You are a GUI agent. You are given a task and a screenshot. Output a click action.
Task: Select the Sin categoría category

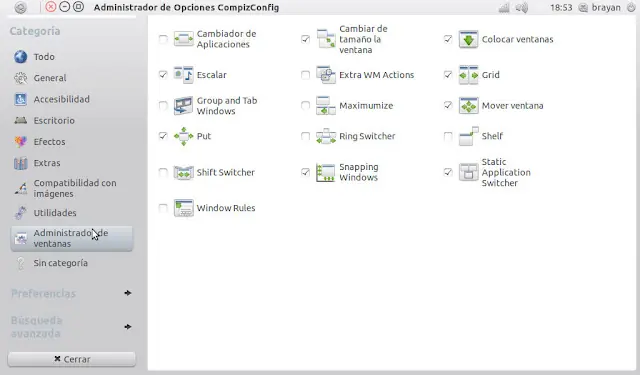pos(72,263)
